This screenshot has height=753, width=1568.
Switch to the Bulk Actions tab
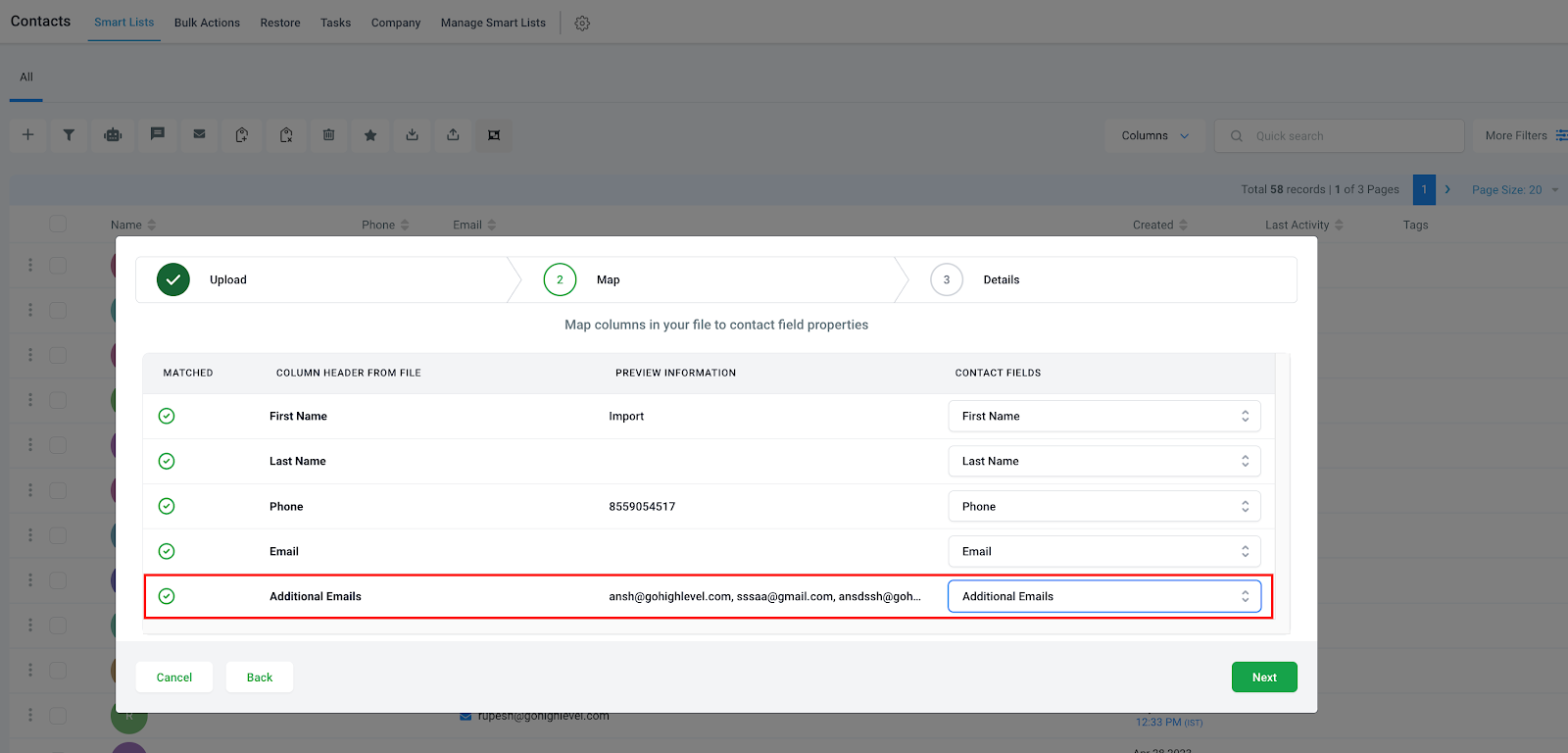(207, 24)
